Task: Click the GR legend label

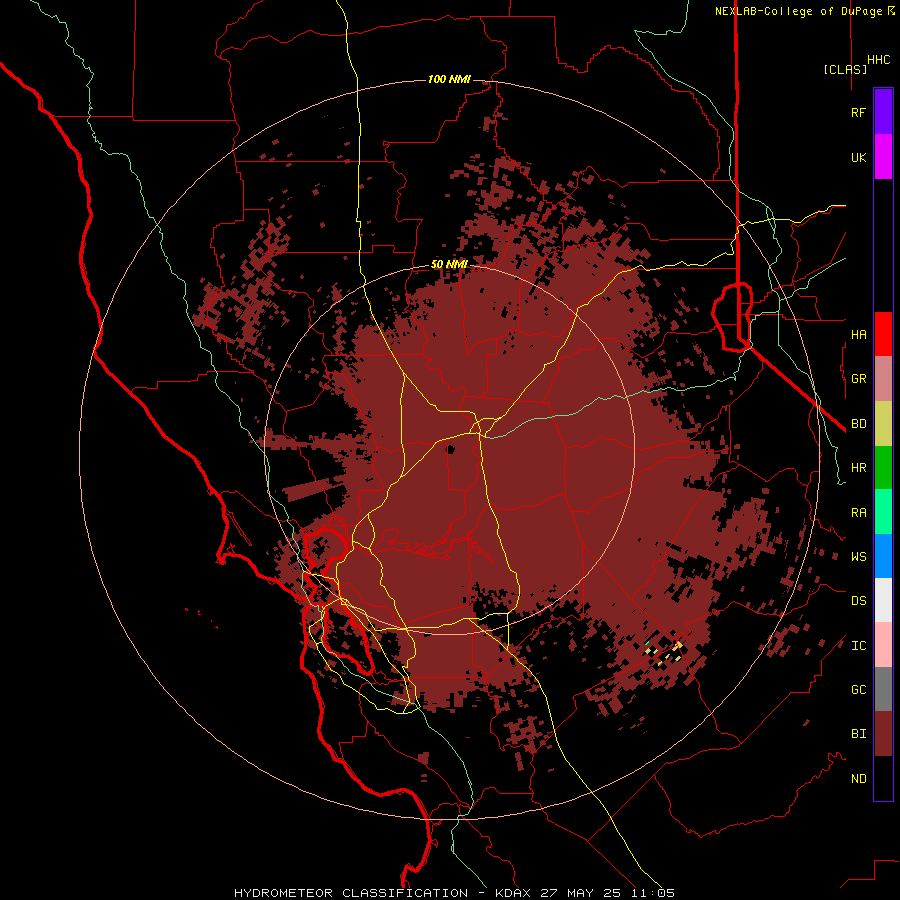Action: [x=858, y=379]
